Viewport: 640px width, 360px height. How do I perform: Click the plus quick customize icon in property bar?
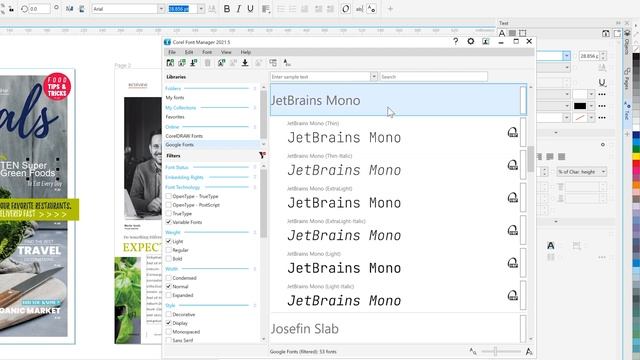tap(390, 9)
